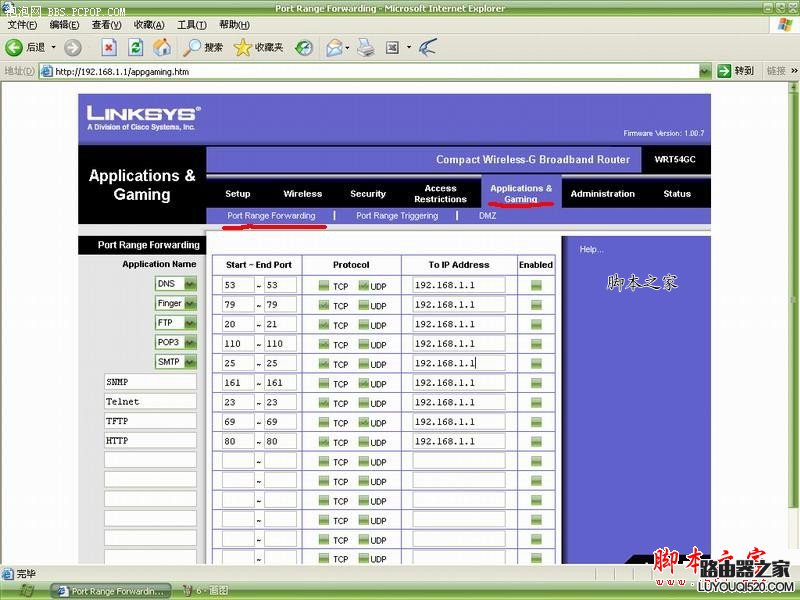Toggle UDP checkbox for FTP 20-21 row
The width and height of the screenshot is (800, 600).
coord(363,324)
